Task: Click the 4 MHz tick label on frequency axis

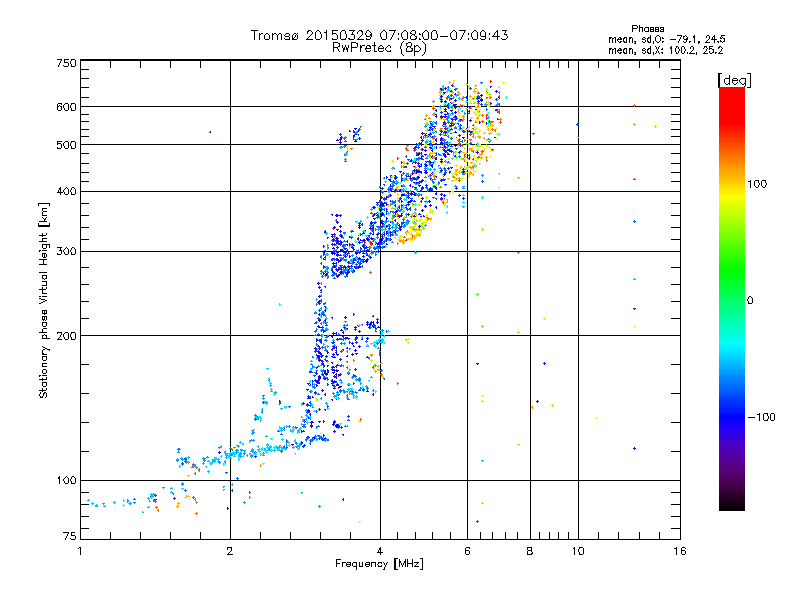Action: 380,551
